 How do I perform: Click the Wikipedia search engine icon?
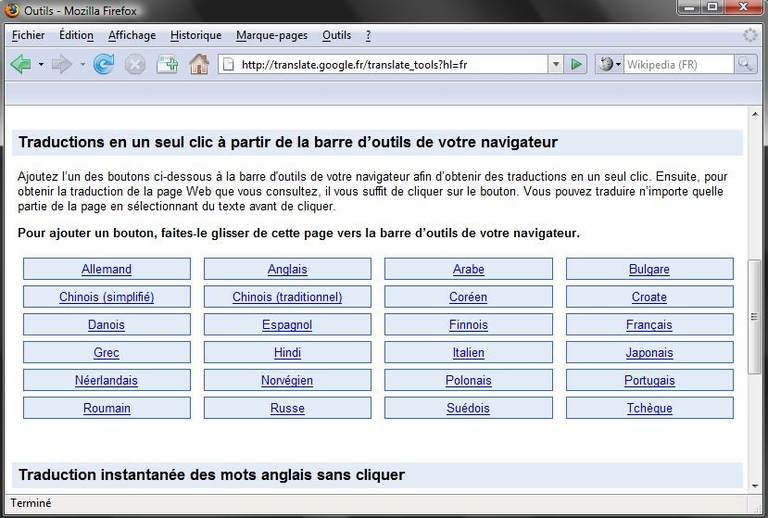tap(606, 64)
